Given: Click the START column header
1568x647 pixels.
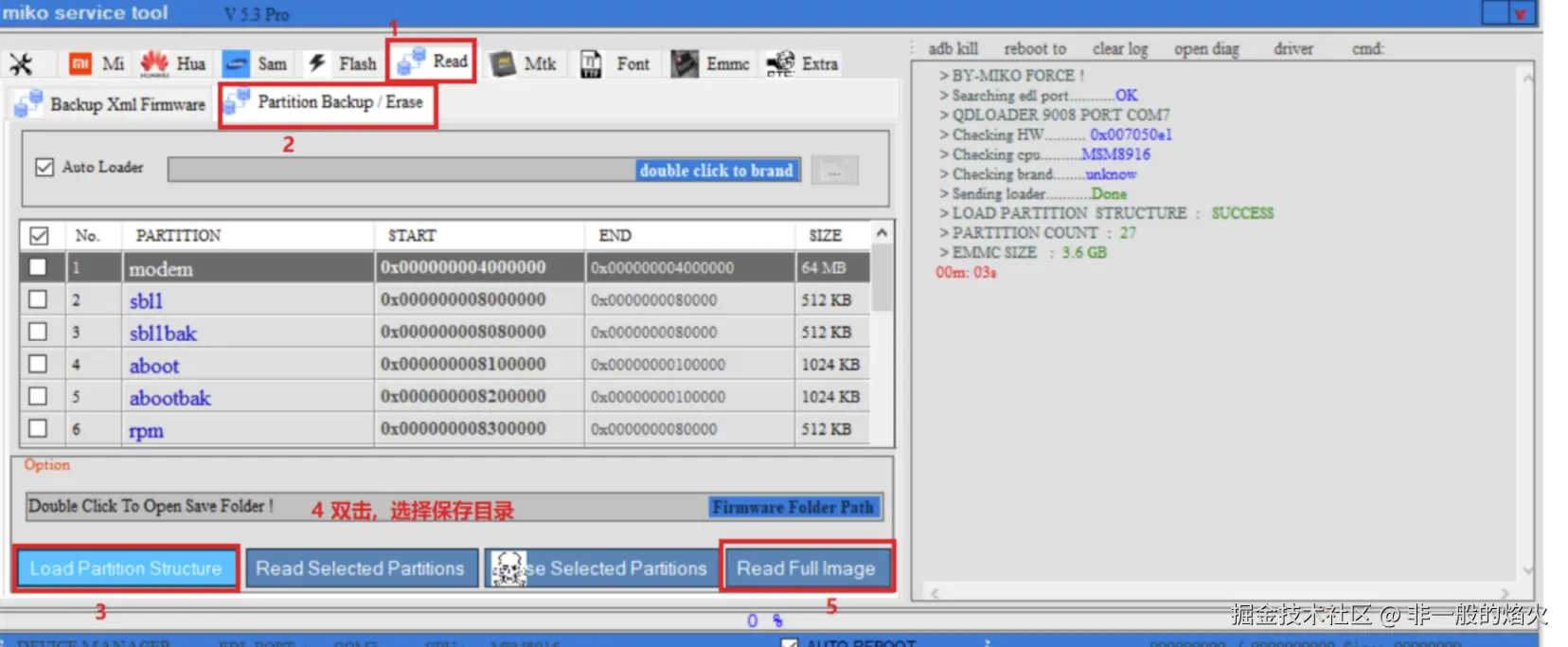Looking at the screenshot, I should coord(412,236).
